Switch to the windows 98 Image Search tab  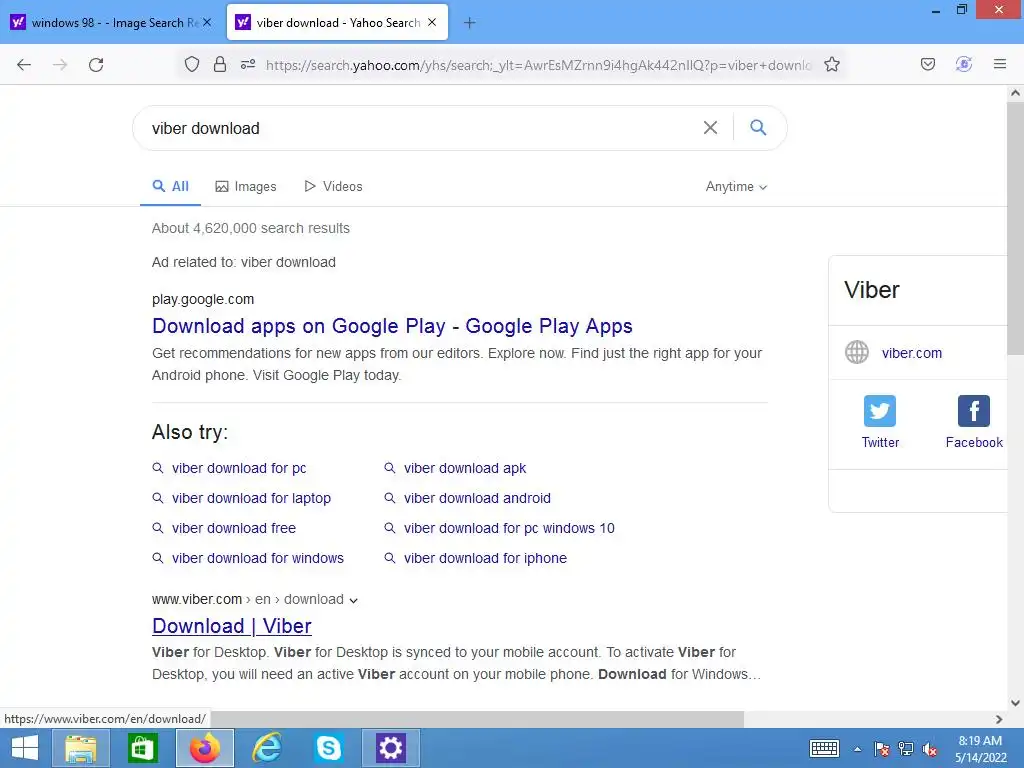click(111, 22)
